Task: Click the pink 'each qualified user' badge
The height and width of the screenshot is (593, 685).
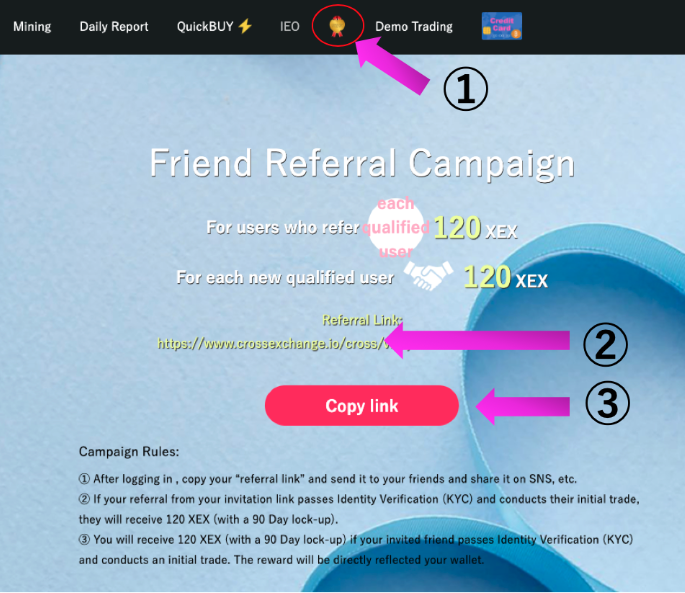Action: [x=396, y=227]
